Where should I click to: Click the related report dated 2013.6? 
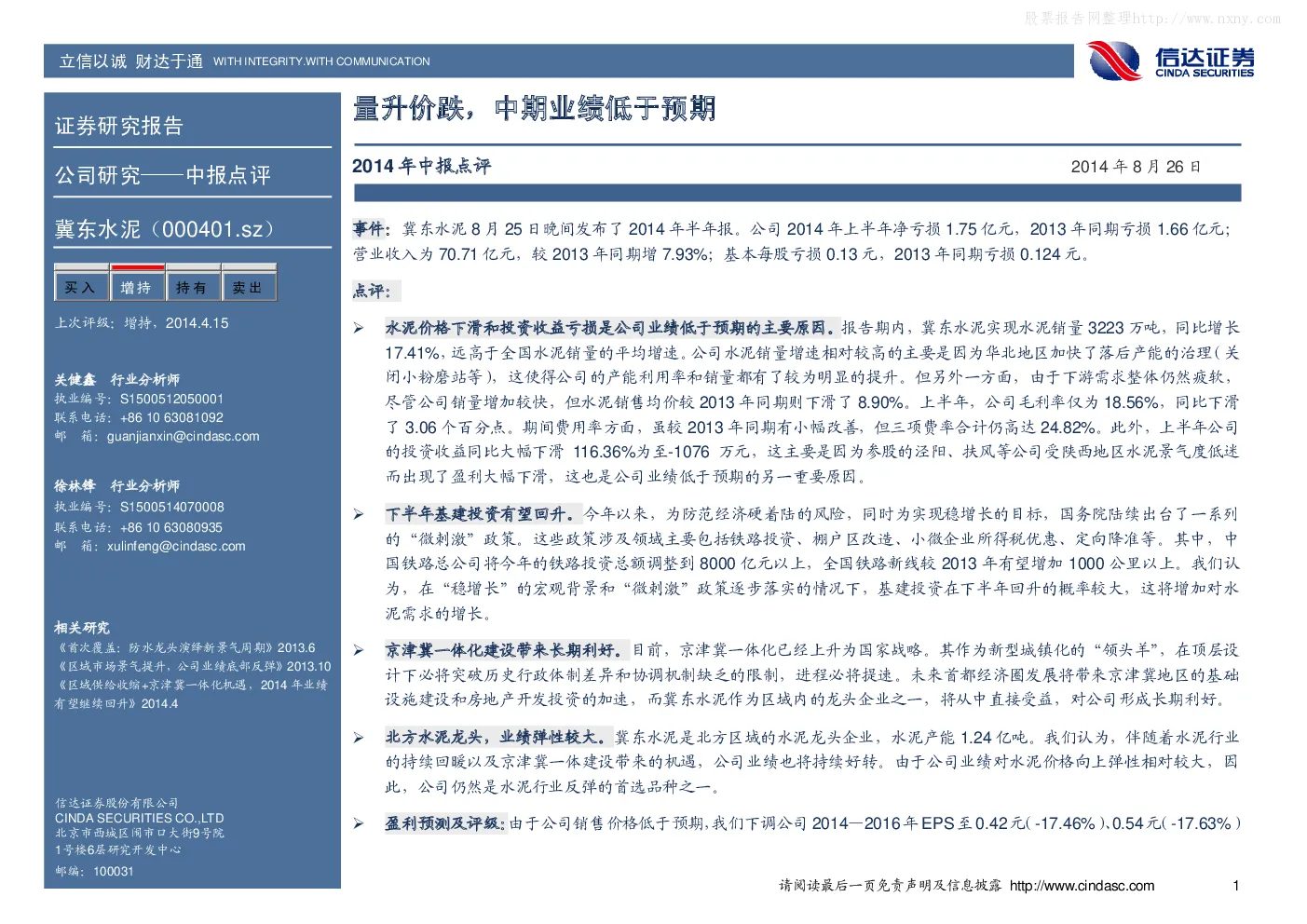(x=185, y=647)
